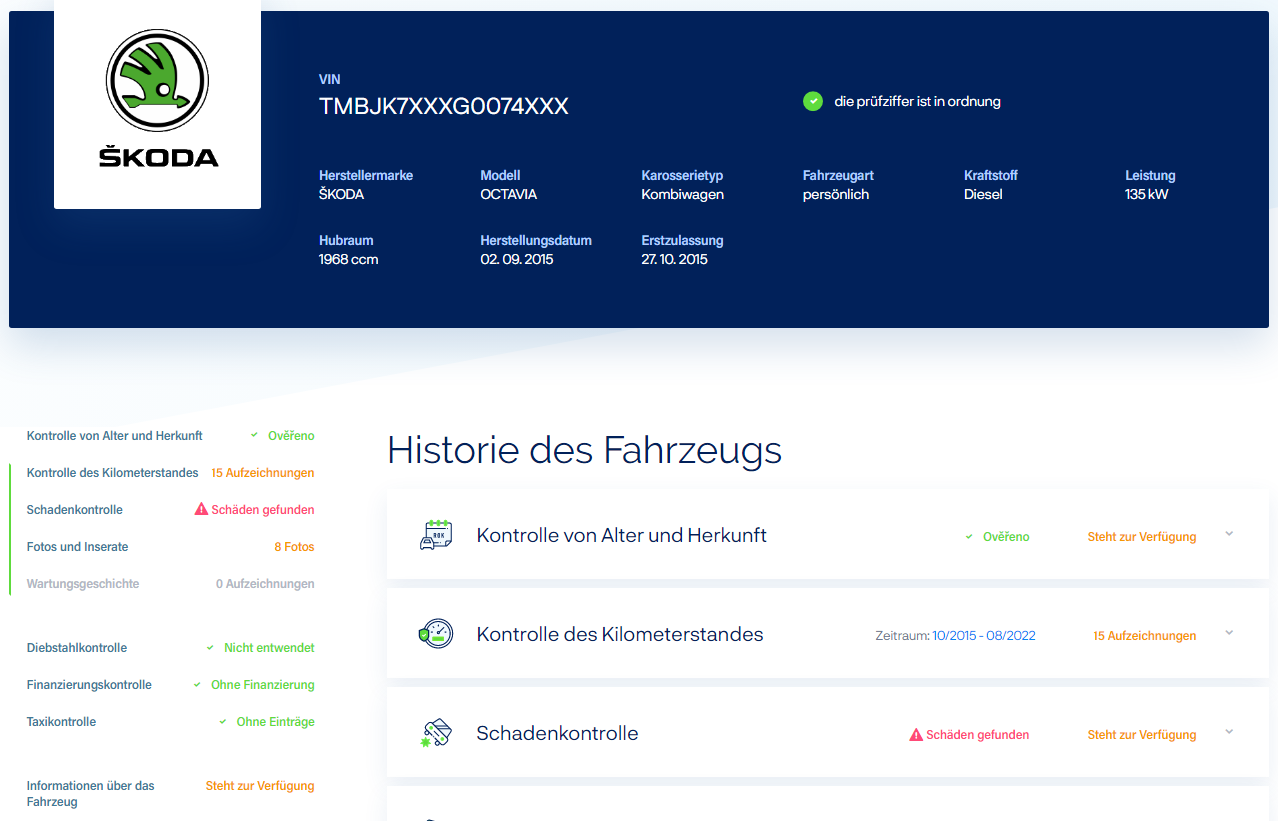The width and height of the screenshot is (1278, 821).
Task: Click the Kontrolle des Kilometerstandes card title
Action: pyautogui.click(x=620, y=634)
